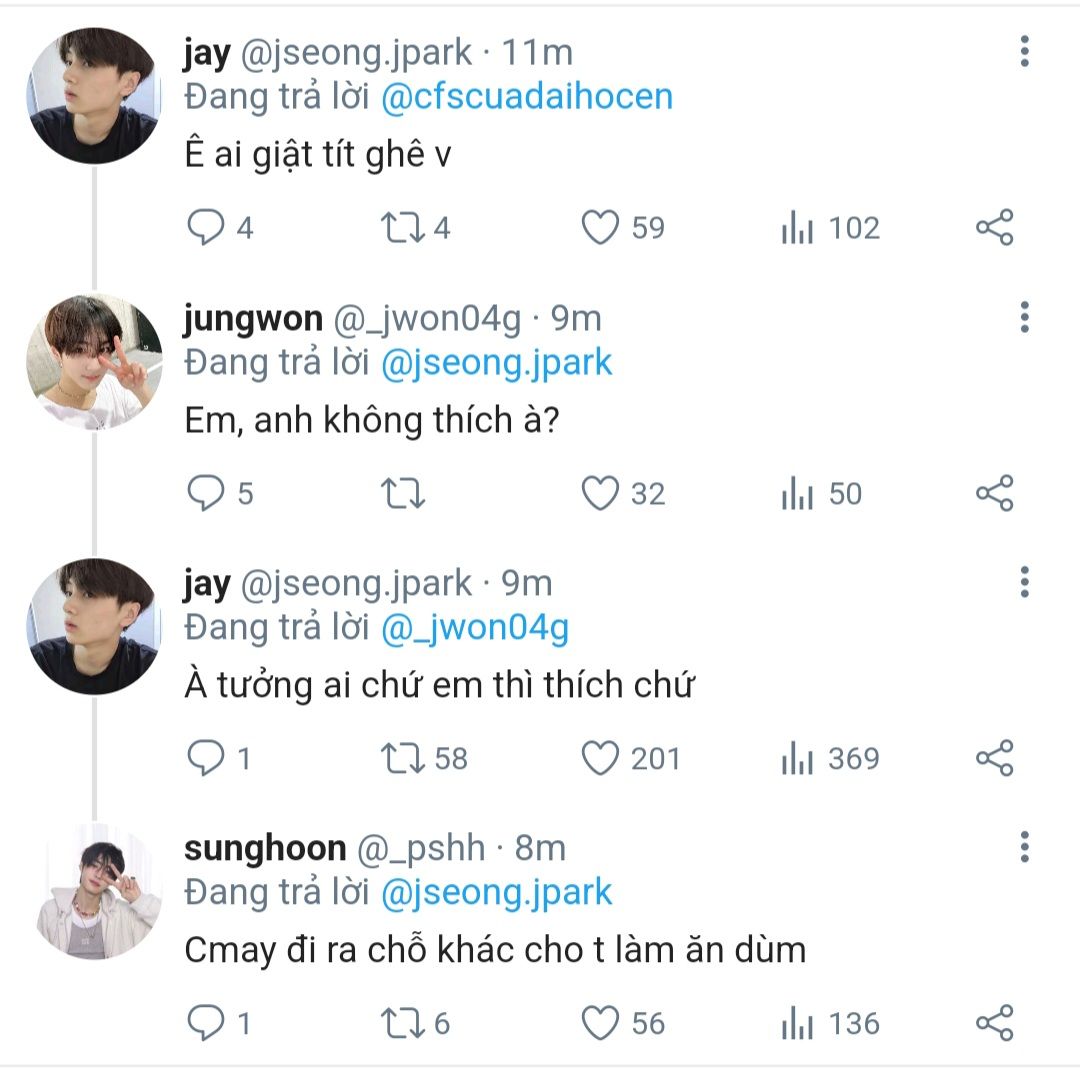Share jungwon's tweet via share icon
The height and width of the screenshot is (1069, 1080).
coord(995,493)
